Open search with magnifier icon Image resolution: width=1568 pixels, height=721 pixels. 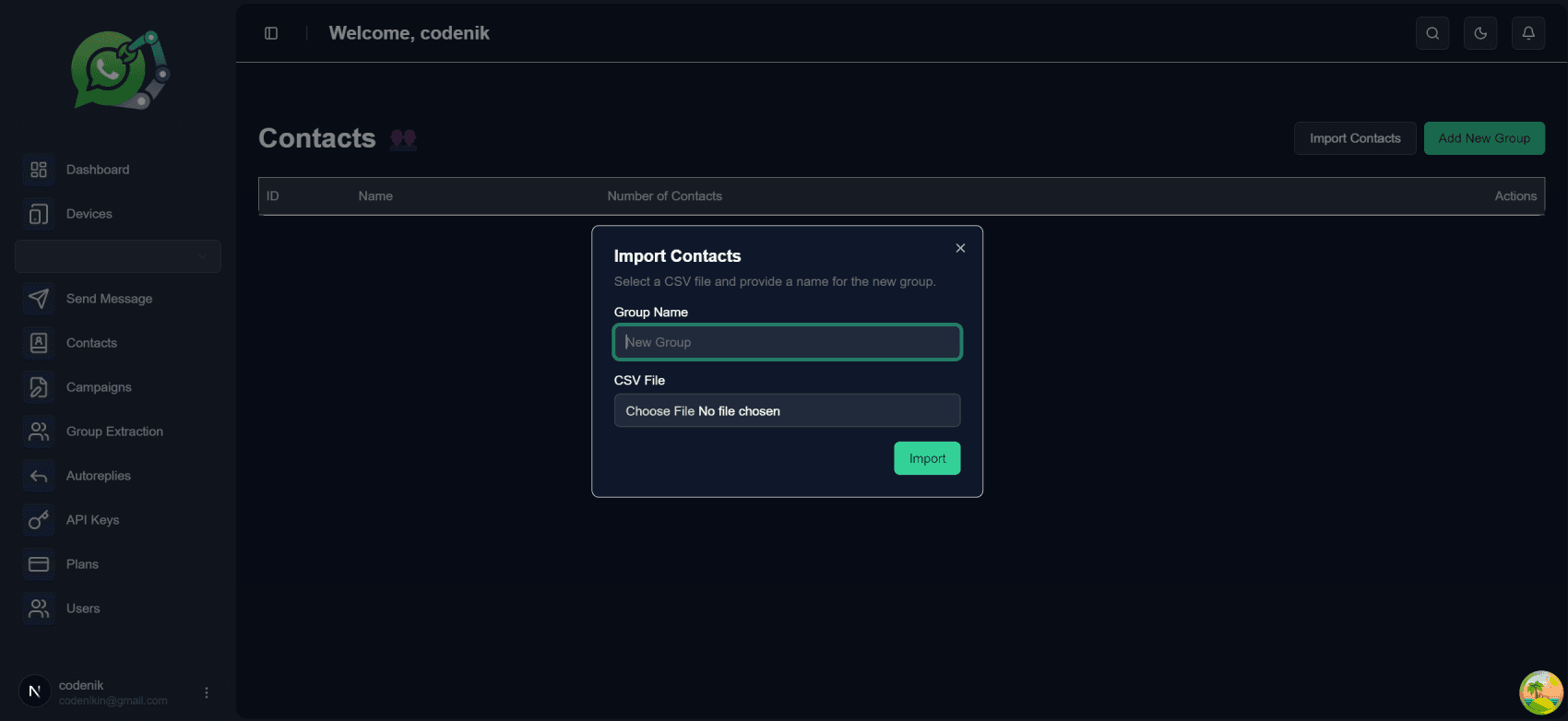(1432, 33)
